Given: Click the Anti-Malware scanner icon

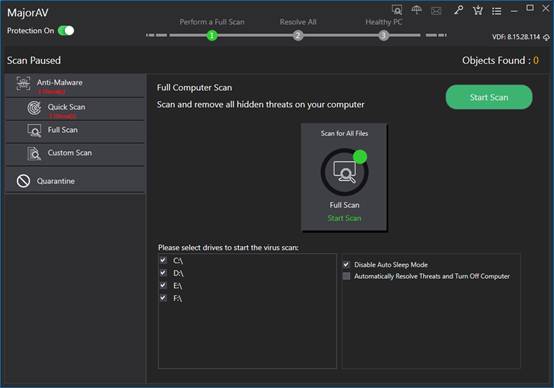Looking at the screenshot, I should point(23,84).
